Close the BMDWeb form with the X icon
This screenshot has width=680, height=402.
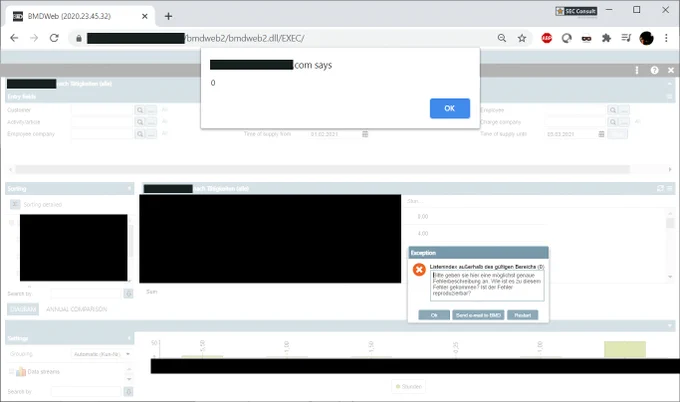(671, 70)
